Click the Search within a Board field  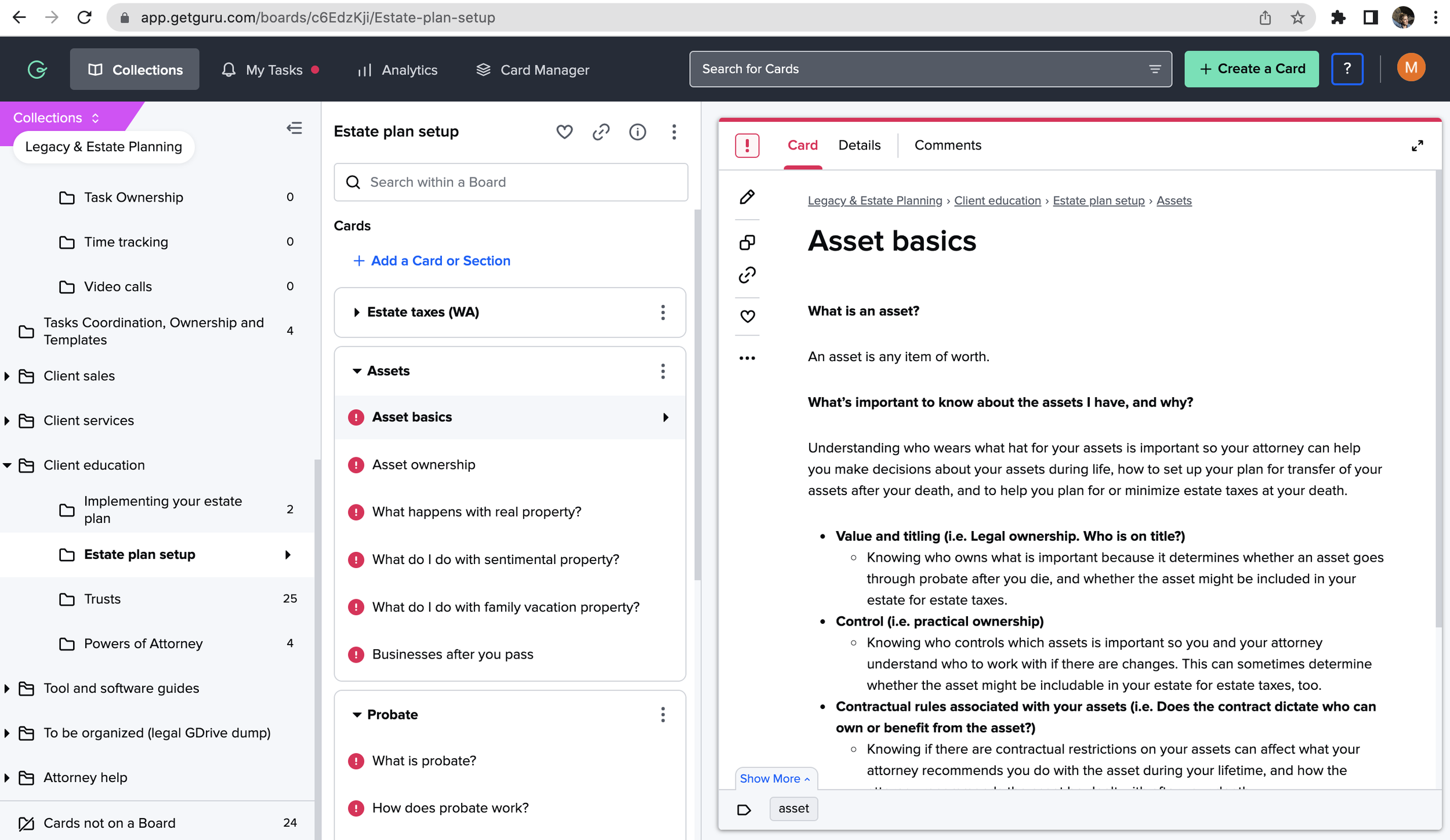[510, 182]
